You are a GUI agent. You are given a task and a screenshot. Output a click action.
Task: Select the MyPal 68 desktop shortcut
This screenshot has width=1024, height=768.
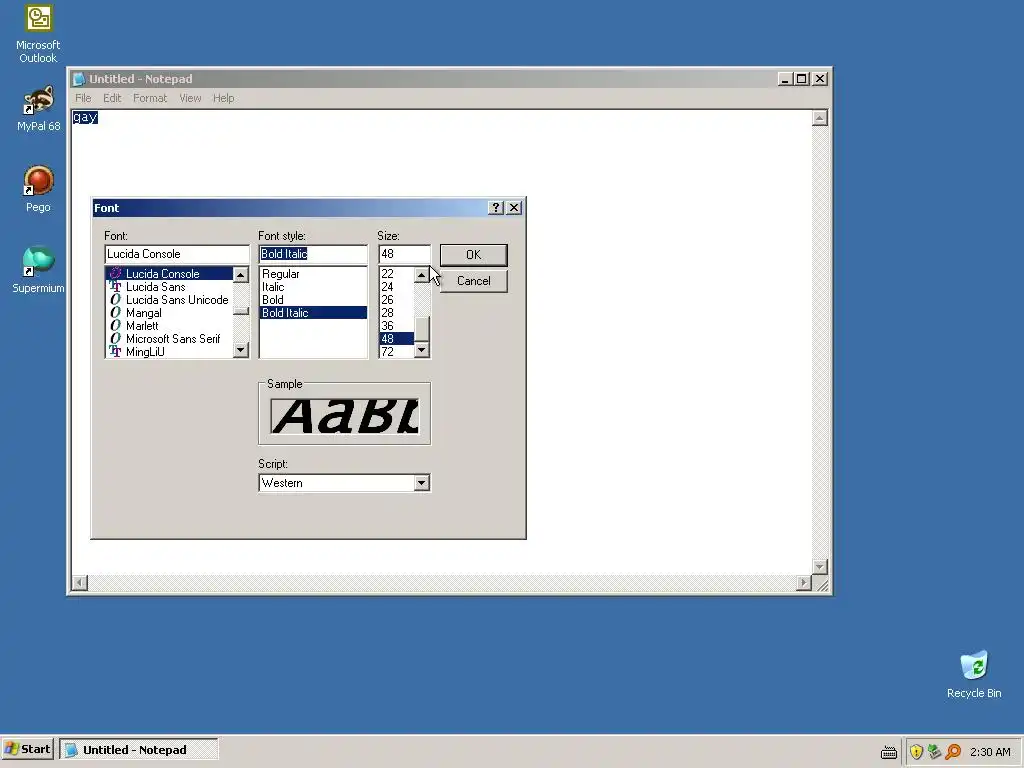[x=39, y=108]
